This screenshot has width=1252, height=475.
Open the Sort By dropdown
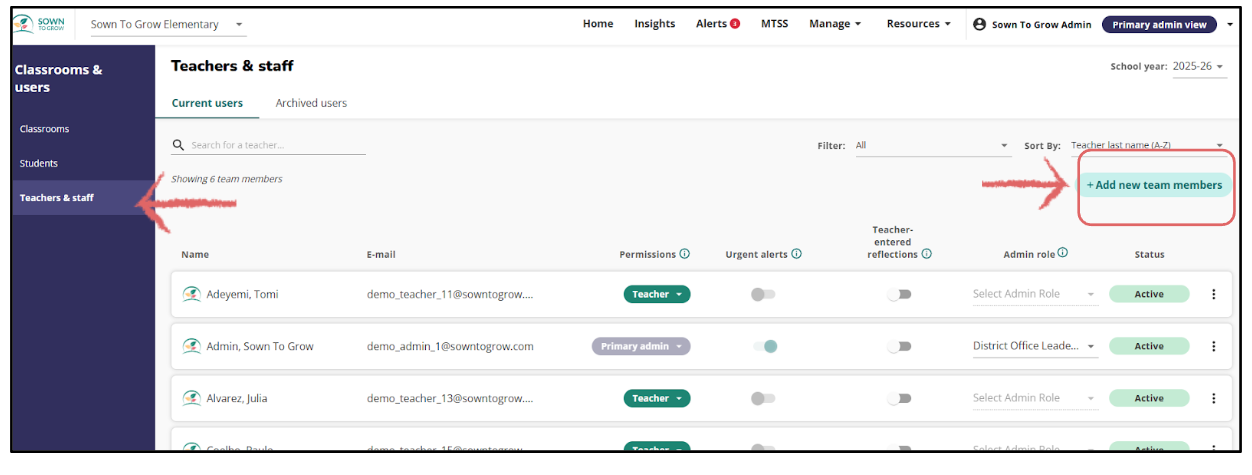[x=1146, y=146]
